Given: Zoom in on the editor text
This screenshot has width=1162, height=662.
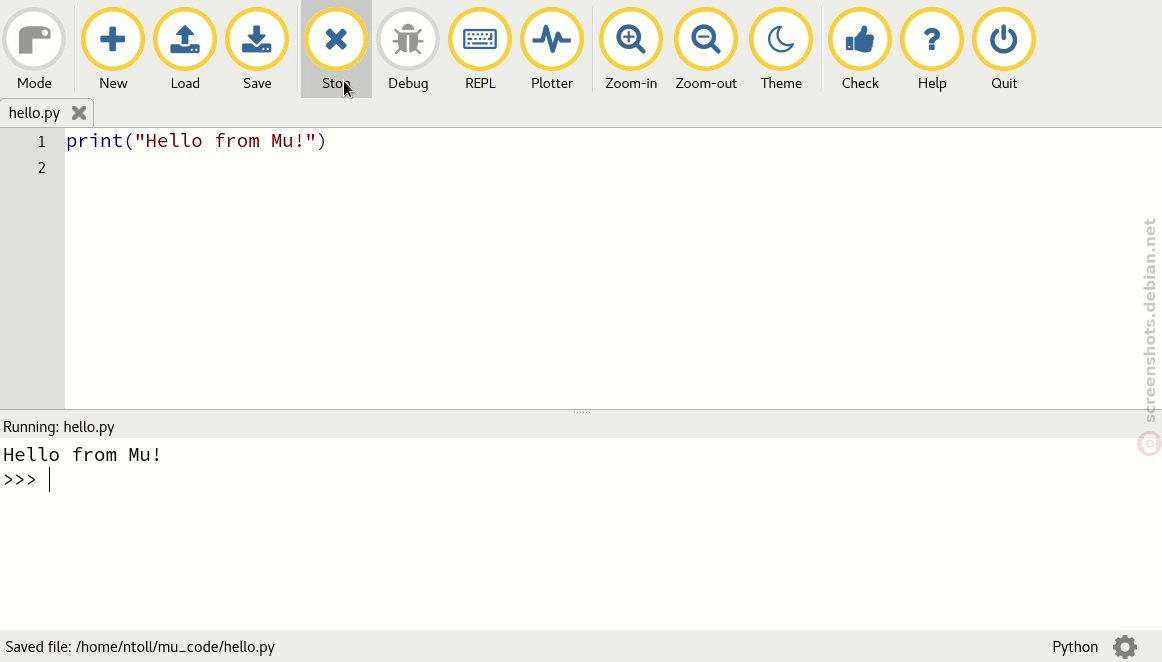Looking at the screenshot, I should pos(631,49).
